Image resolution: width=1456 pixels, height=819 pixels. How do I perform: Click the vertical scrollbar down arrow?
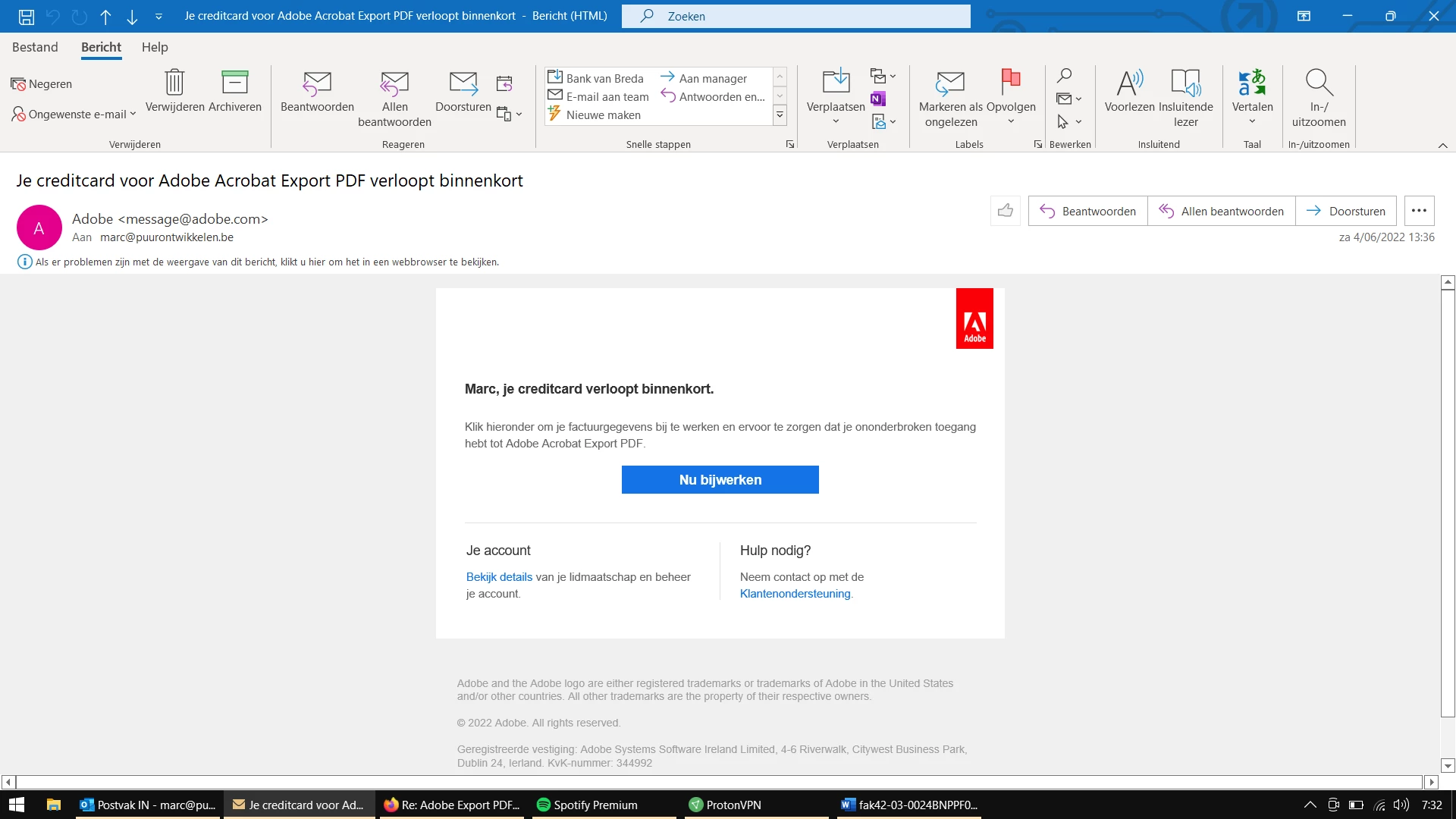(x=1448, y=766)
